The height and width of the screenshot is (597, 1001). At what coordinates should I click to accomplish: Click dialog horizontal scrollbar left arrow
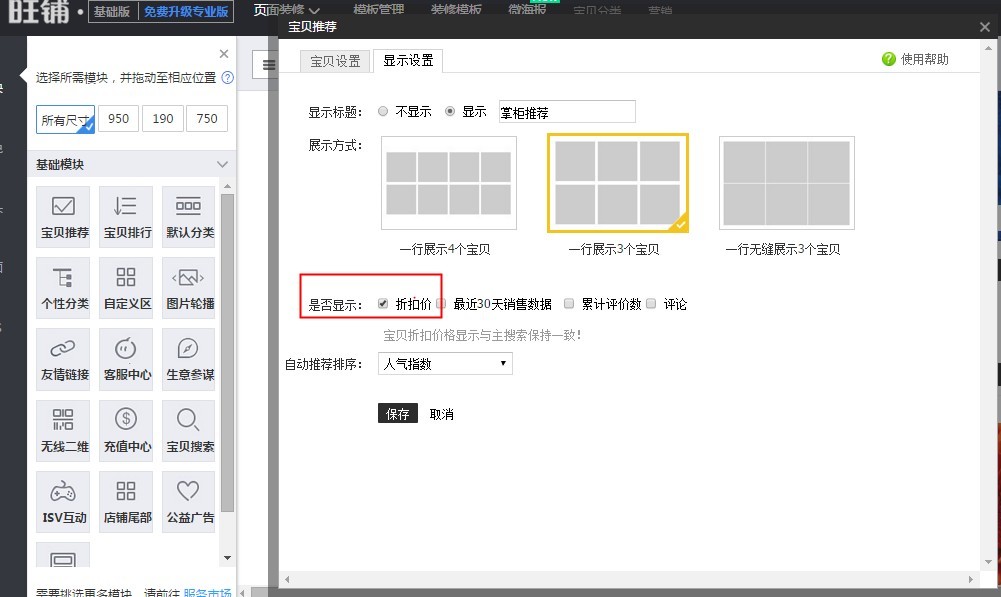(x=287, y=579)
